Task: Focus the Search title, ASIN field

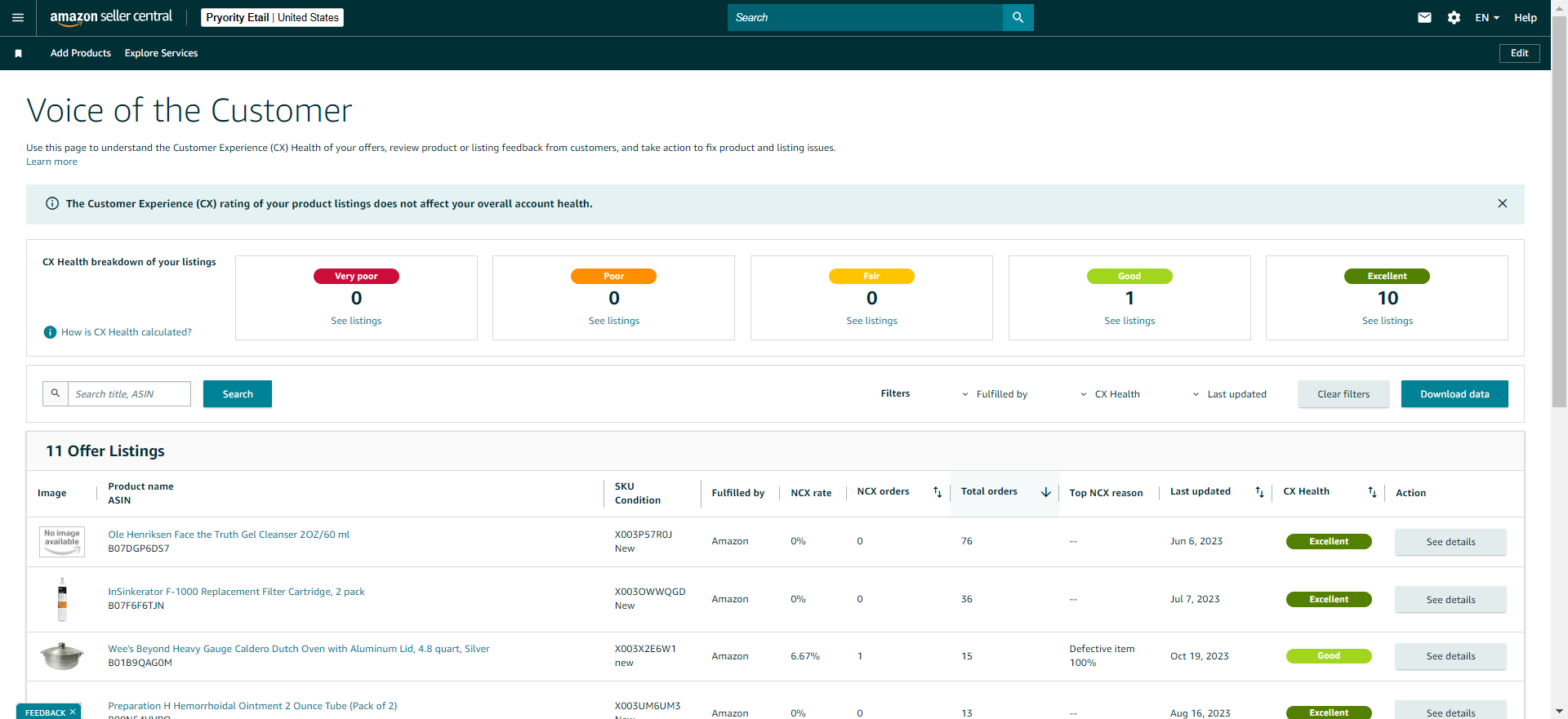Action: [129, 393]
